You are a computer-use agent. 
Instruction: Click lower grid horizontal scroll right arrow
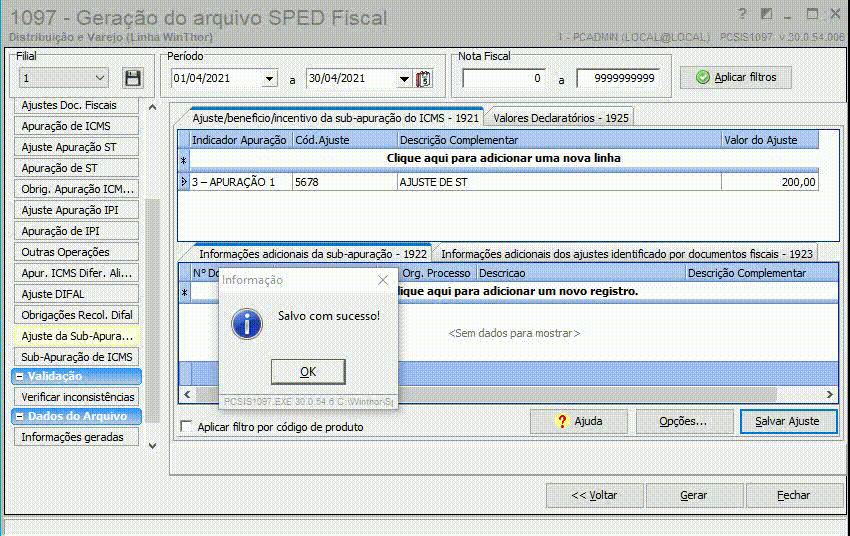click(x=829, y=395)
